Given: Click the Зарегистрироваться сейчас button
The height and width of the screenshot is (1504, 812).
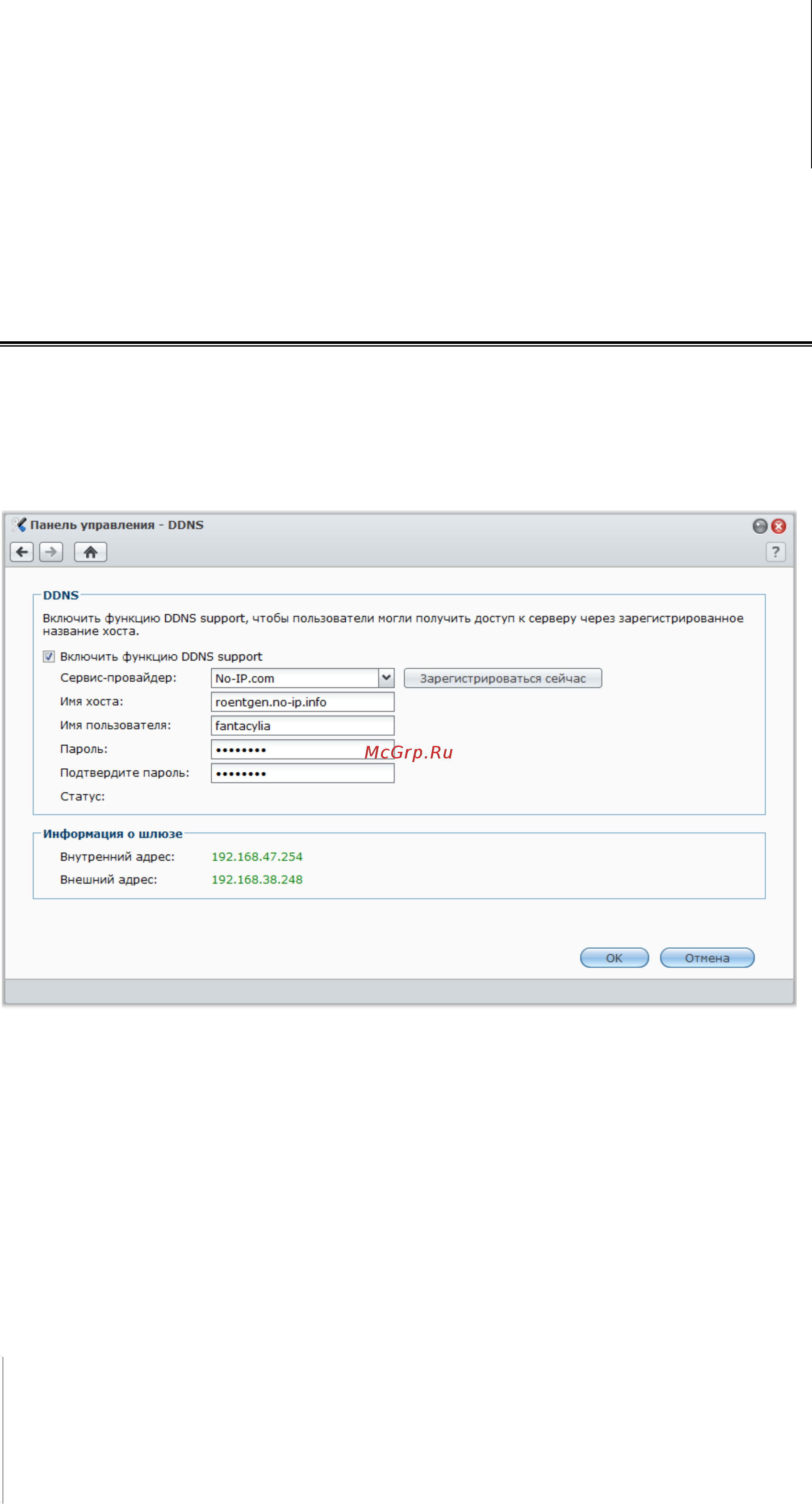Looking at the screenshot, I should tap(502, 678).
